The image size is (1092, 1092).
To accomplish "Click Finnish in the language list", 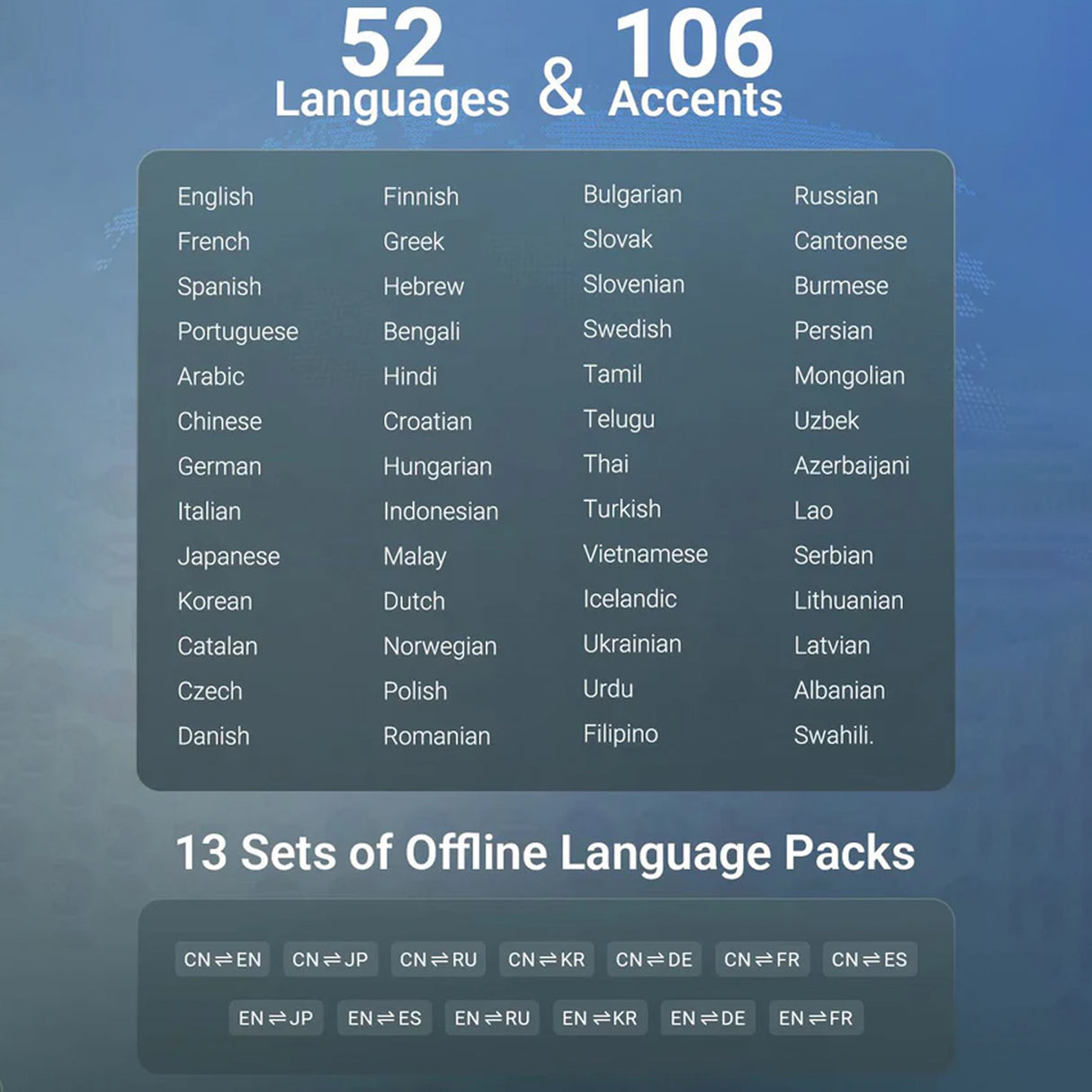I will pos(421,196).
